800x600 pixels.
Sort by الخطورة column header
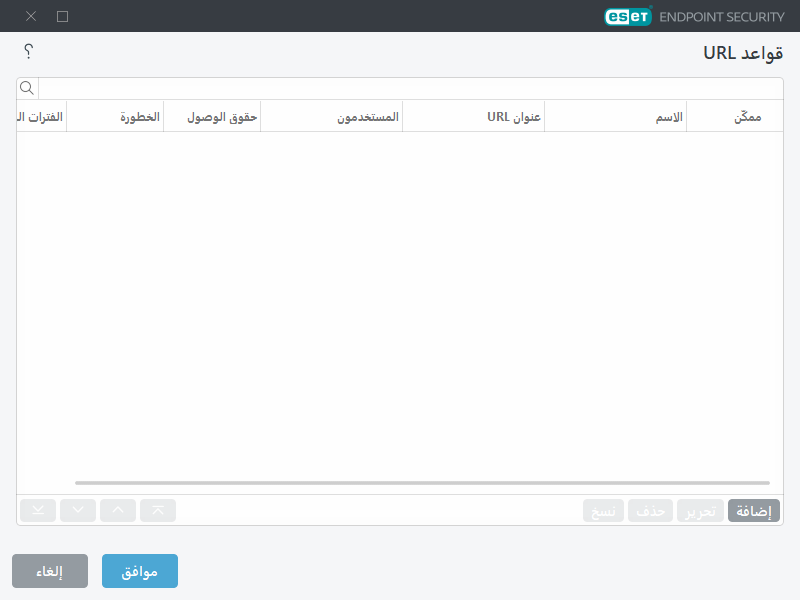click(115, 117)
